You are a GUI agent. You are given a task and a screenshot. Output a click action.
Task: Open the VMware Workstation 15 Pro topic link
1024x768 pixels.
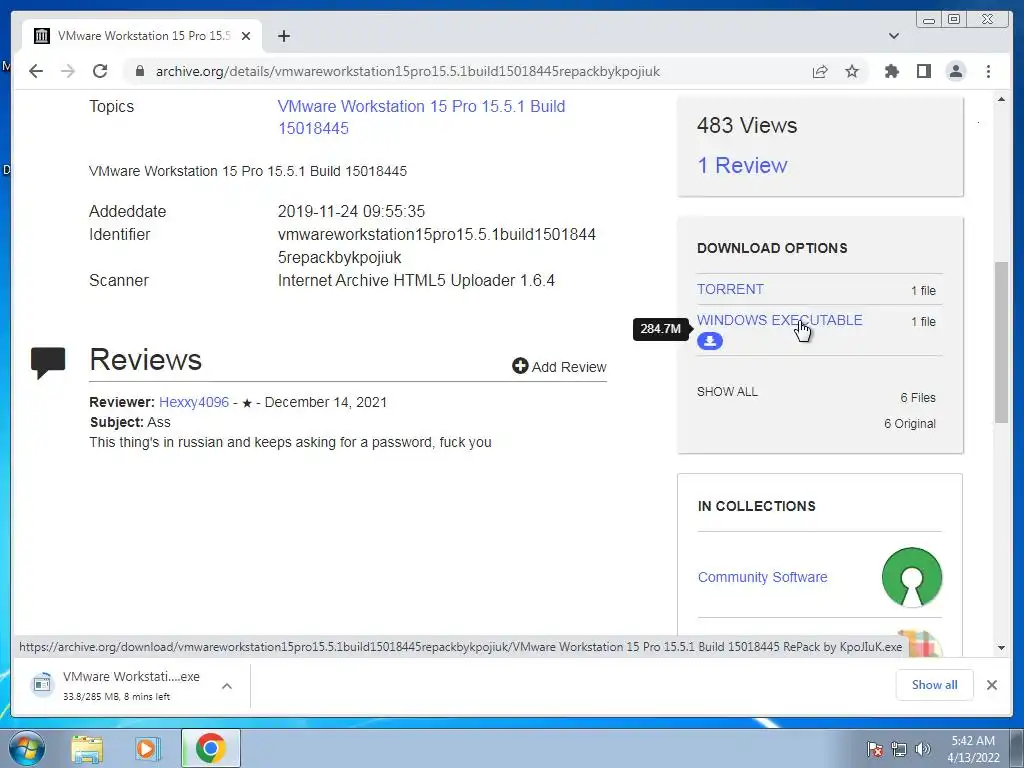click(421, 118)
